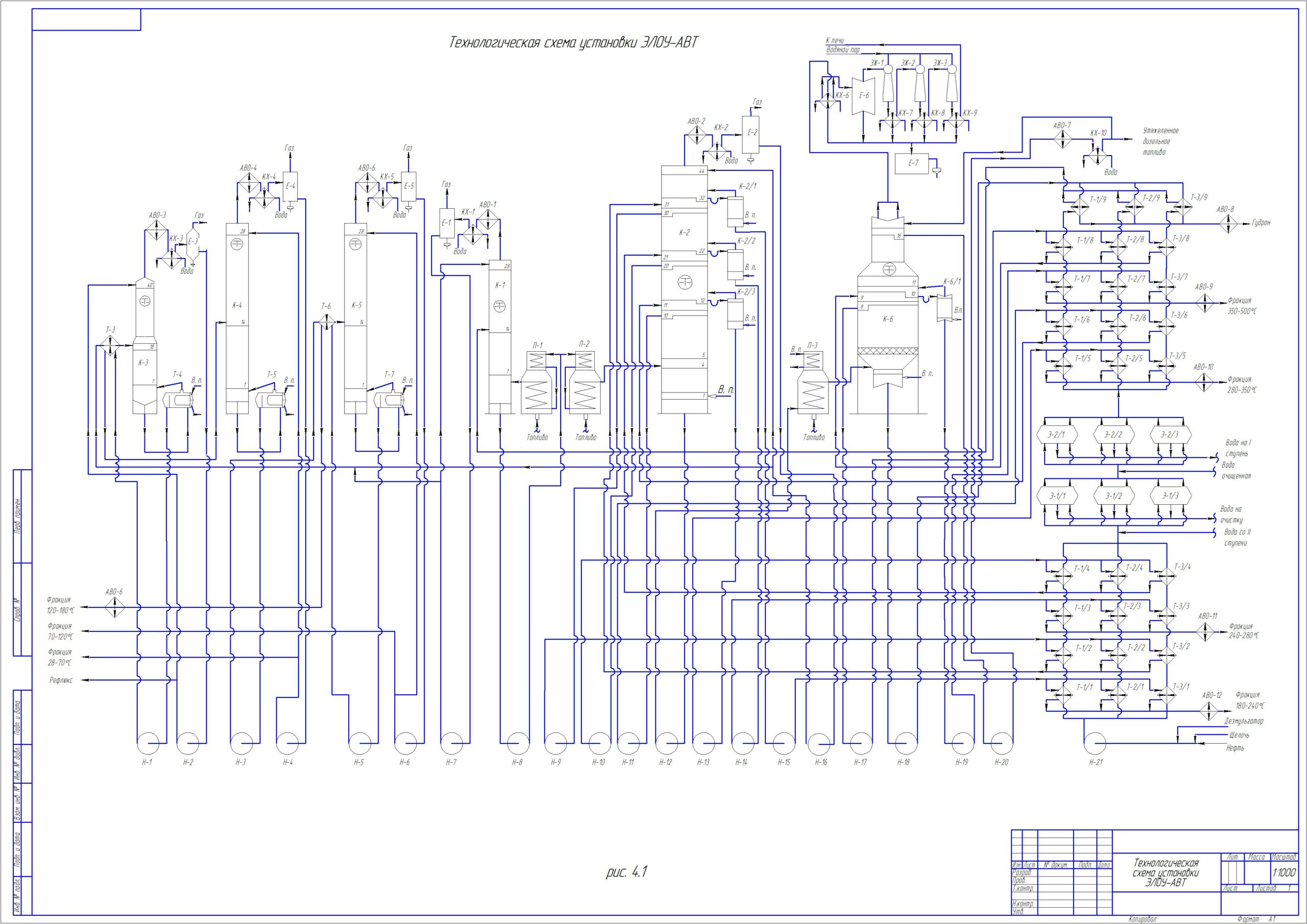This screenshot has height=924, width=1307.
Task: Click the 'Рефлюкс' output label
Action: (61, 680)
